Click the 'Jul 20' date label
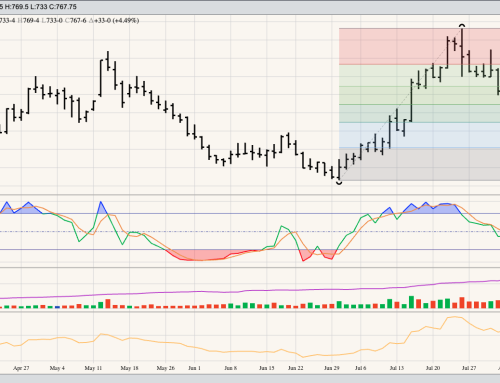 coord(433,368)
